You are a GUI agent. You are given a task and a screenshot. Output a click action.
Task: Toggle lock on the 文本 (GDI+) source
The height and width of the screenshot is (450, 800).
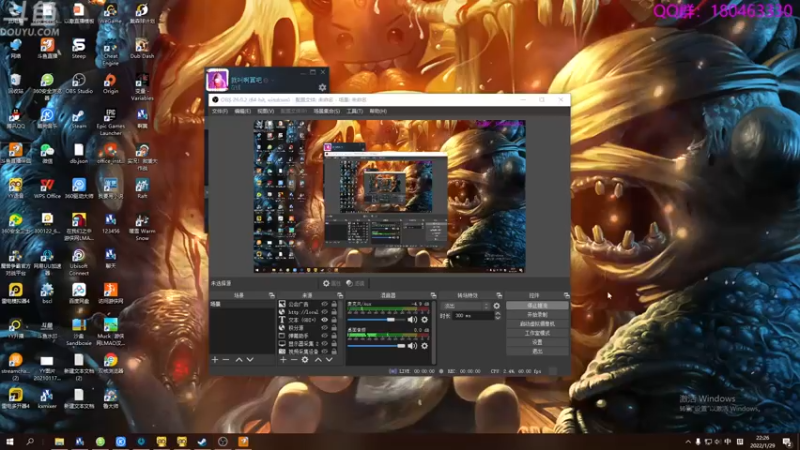(334, 320)
